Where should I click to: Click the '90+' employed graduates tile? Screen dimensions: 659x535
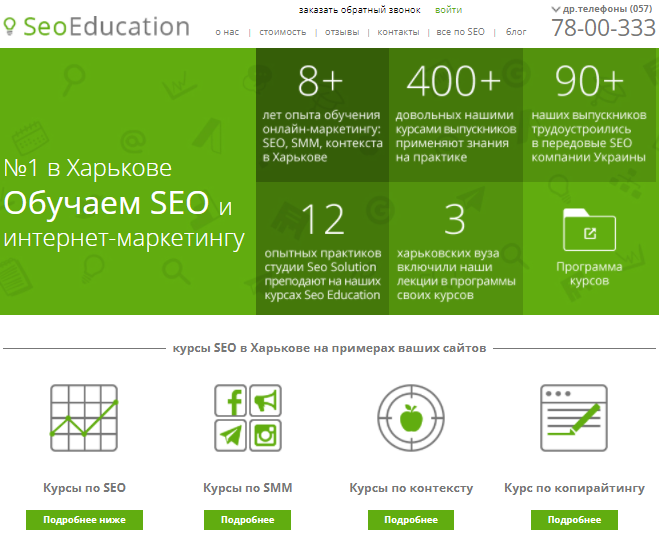coord(589,115)
